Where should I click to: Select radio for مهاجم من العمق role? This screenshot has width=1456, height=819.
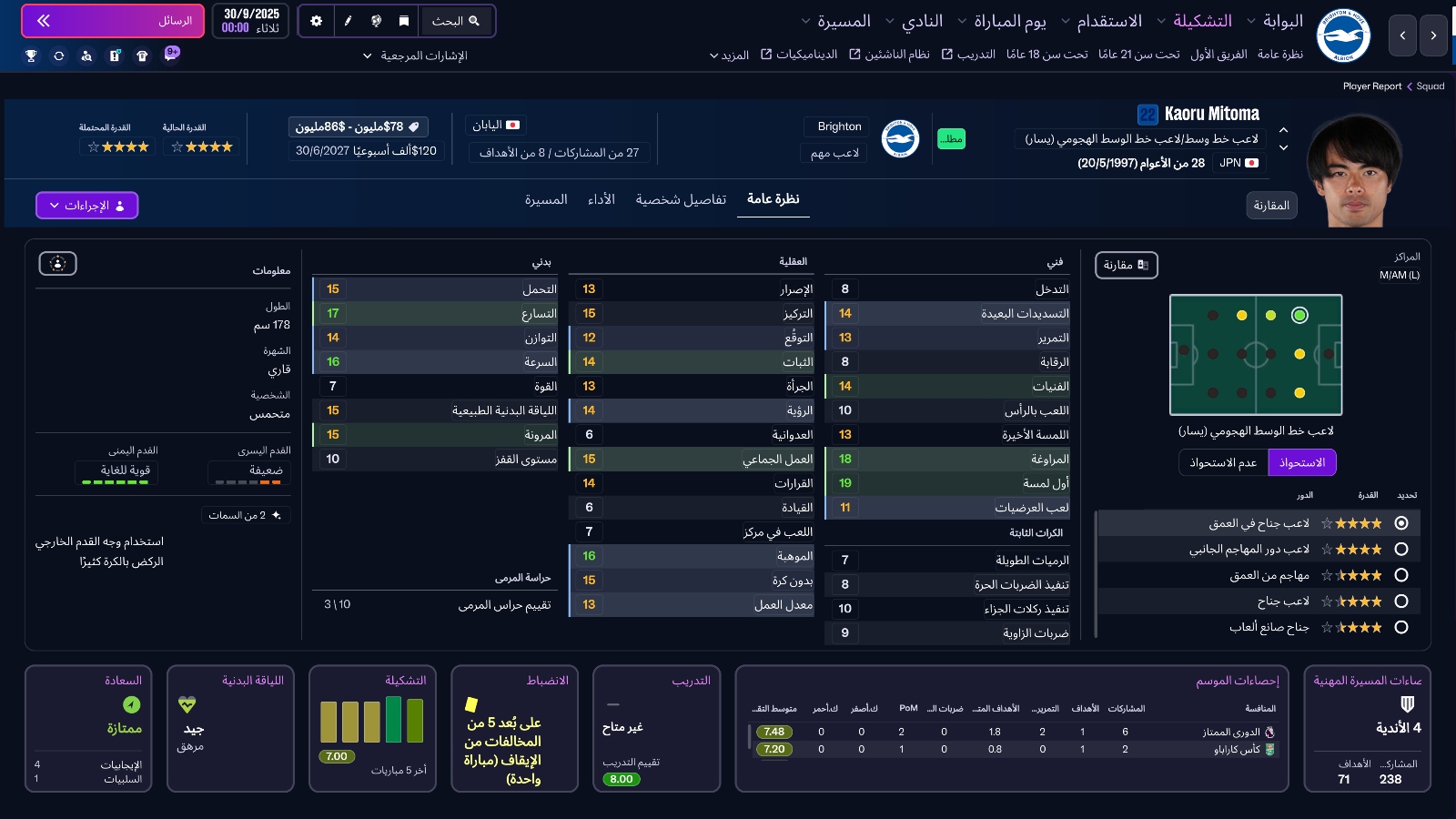tap(1400, 575)
